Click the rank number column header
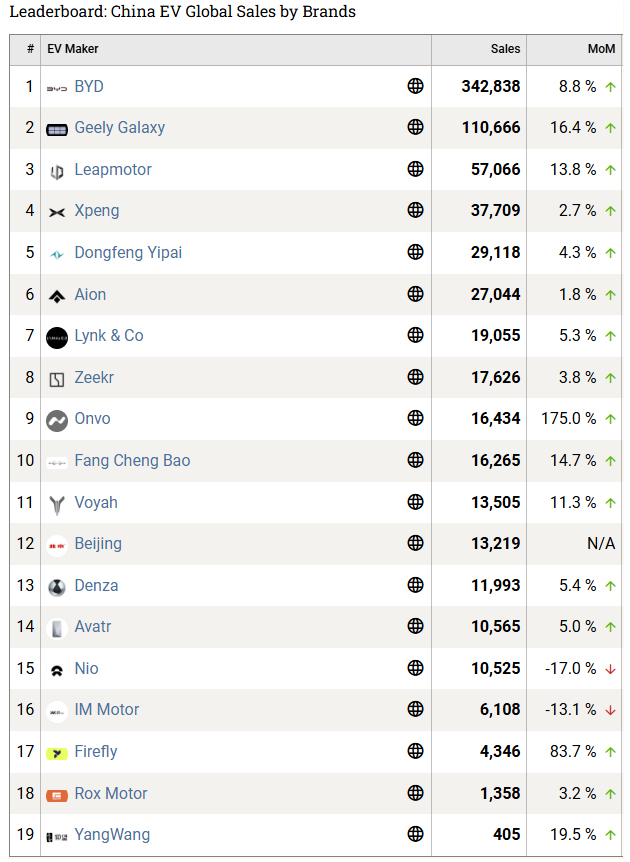 click(31, 49)
